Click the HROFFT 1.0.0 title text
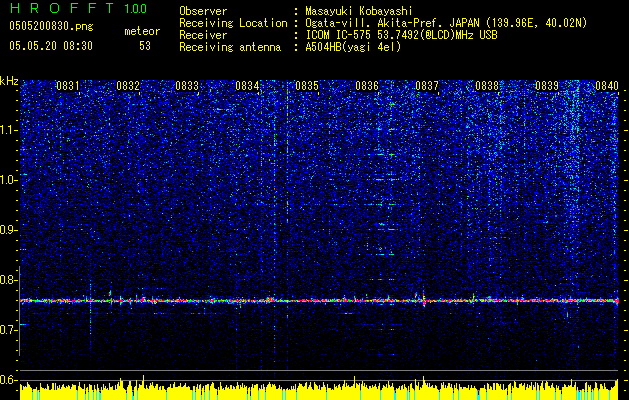This screenshot has height=400, width=629. [x=78, y=8]
